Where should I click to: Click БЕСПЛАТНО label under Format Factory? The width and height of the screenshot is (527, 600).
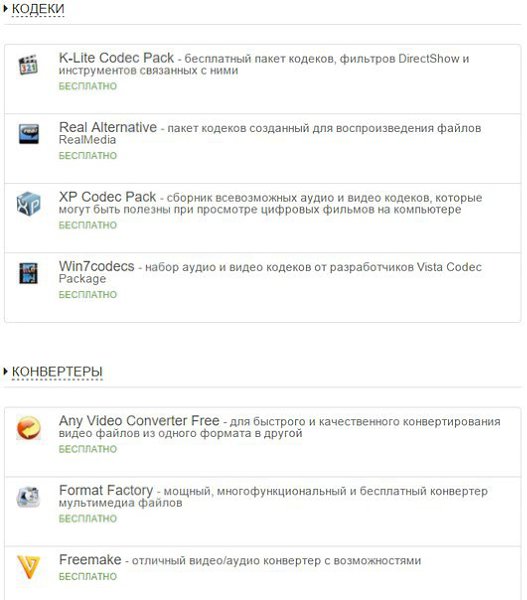(x=88, y=518)
